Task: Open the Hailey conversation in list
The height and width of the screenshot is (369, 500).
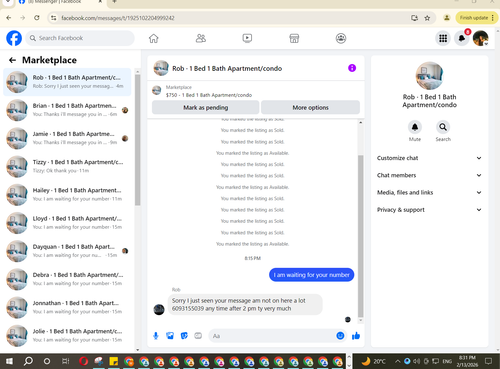Action: click(x=67, y=195)
